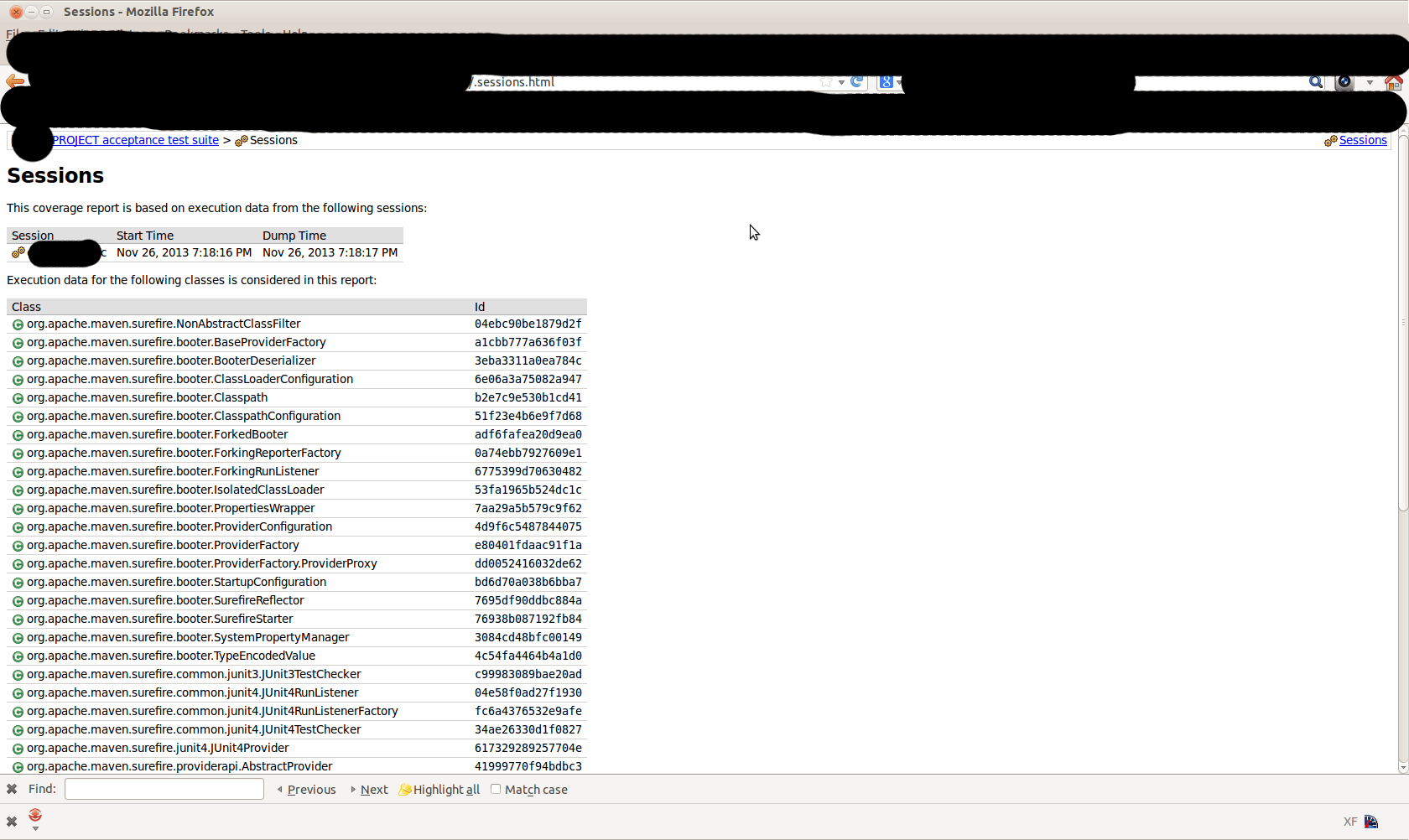Click the class icon for SurefireReflector
Image resolution: width=1409 pixels, height=840 pixels.
18,601
